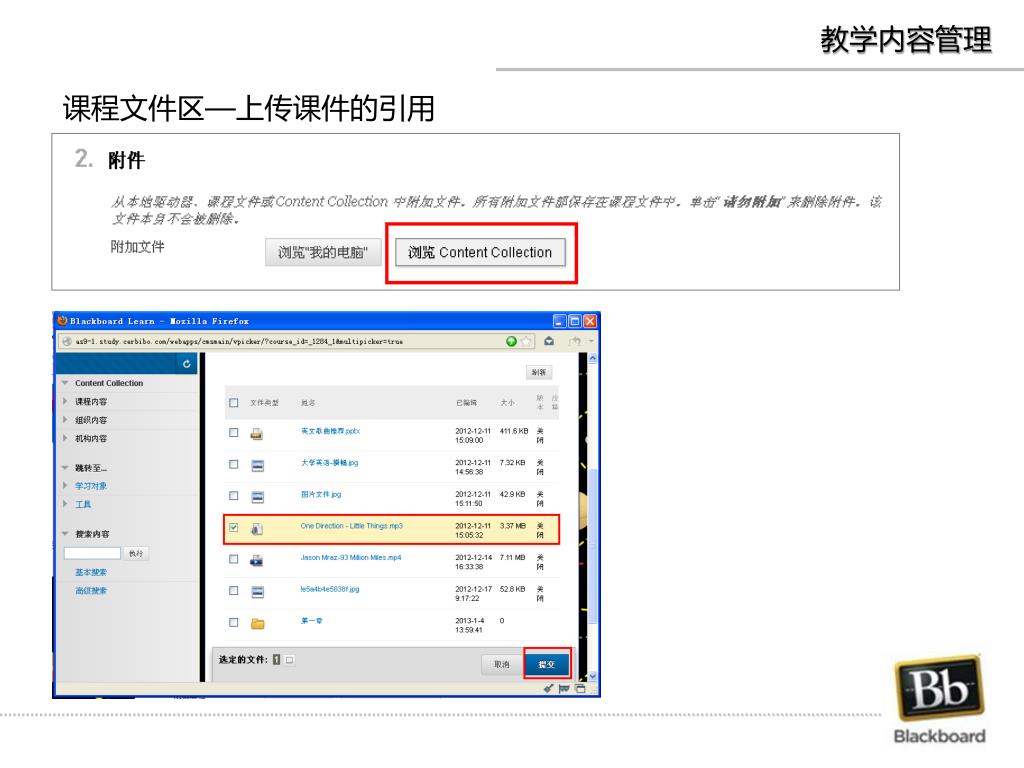
Task: Click the show-list icon beside selected file count
Action: 290,660
